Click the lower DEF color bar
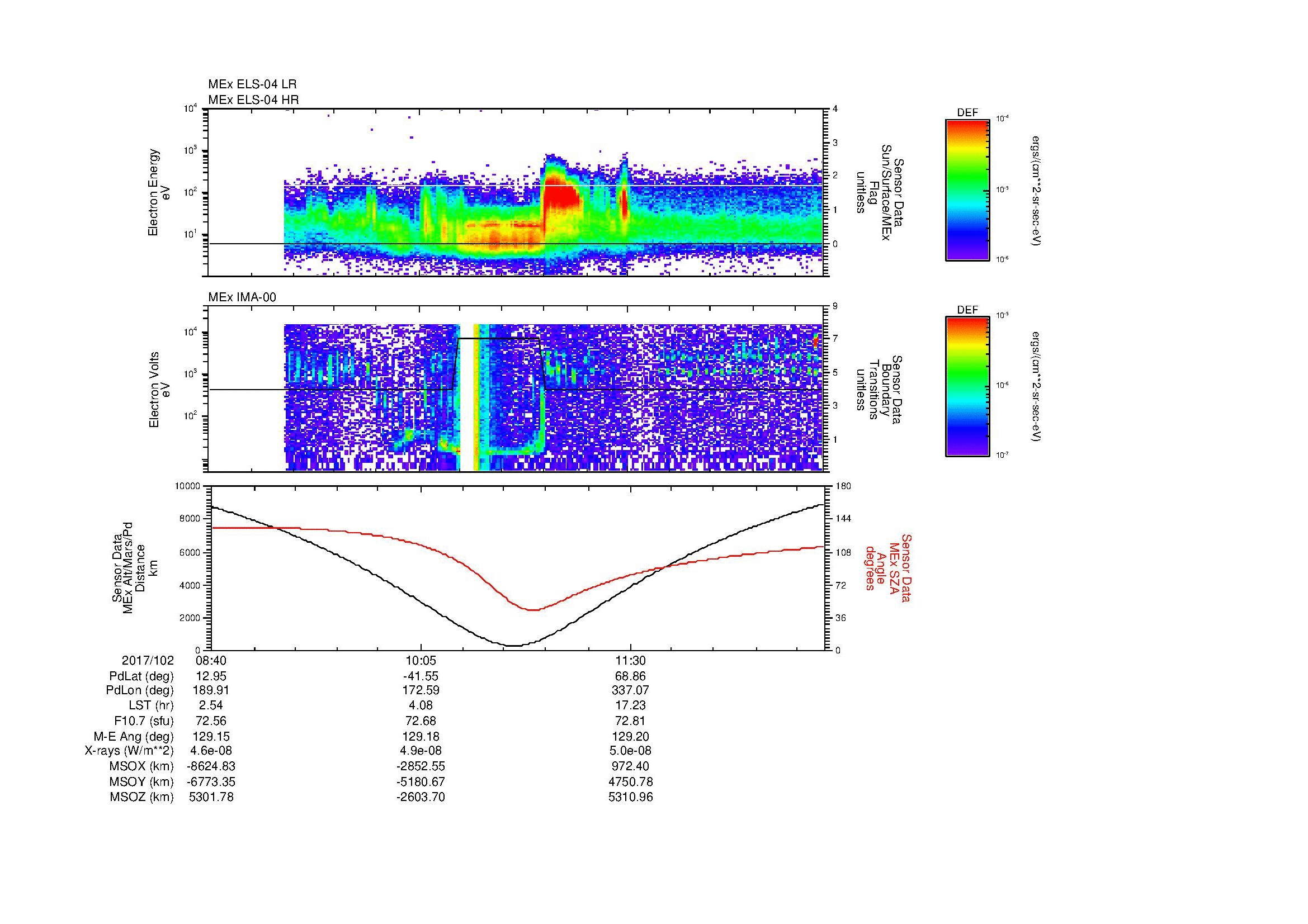 click(x=967, y=387)
